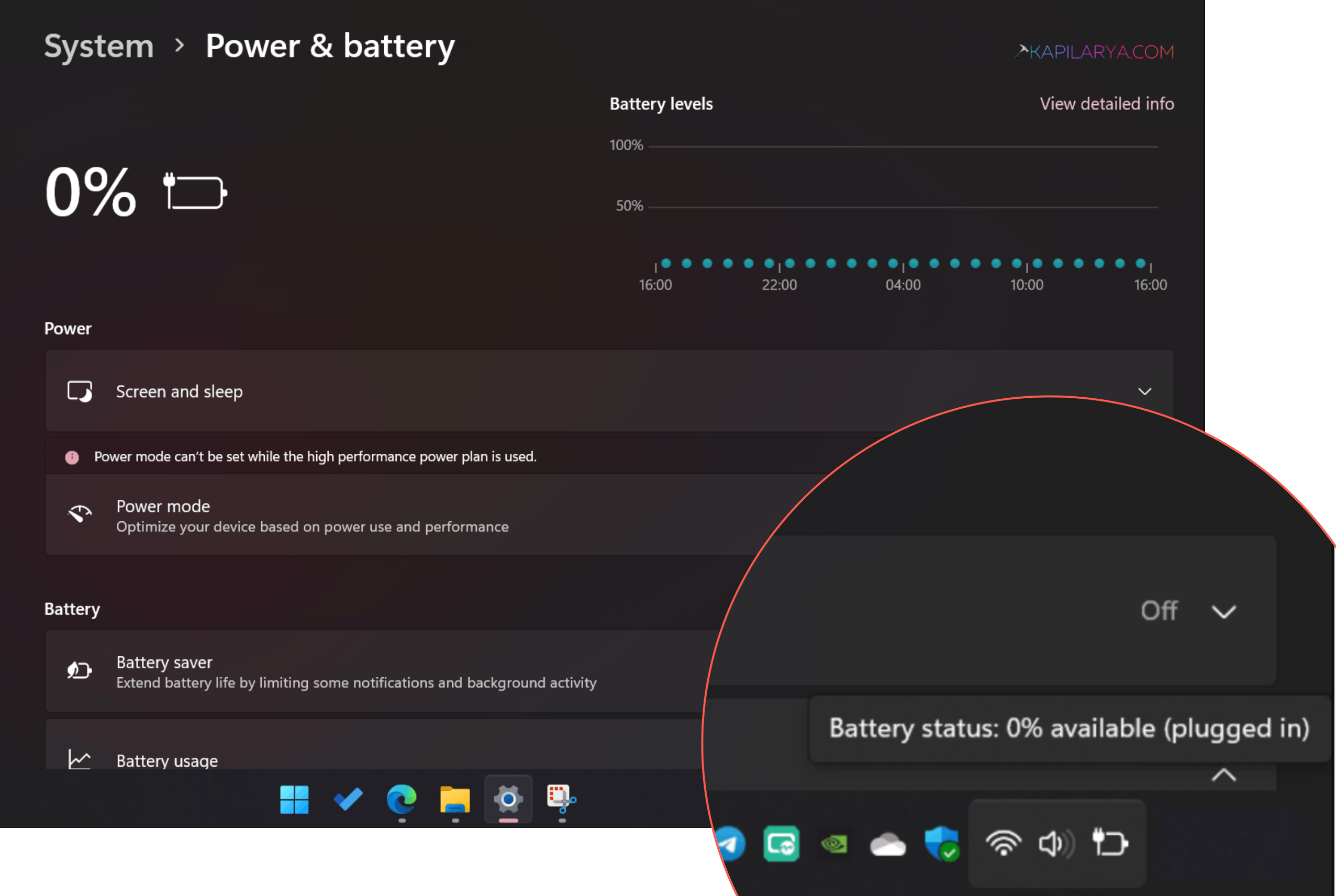Viewport: 1336px width, 896px height.
Task: Open the View detailed info link
Action: pyautogui.click(x=1107, y=104)
